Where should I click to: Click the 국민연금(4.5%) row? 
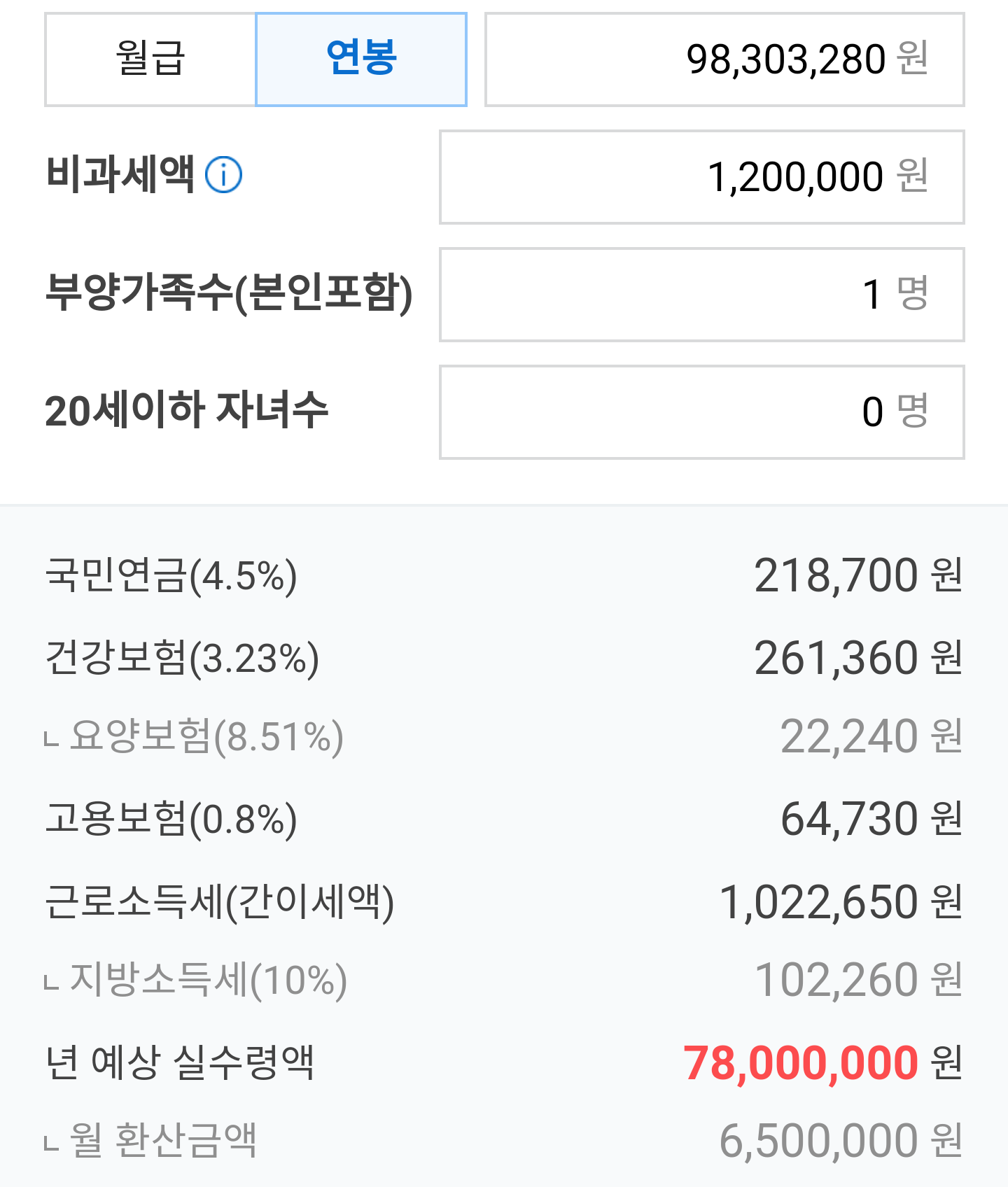(504, 576)
